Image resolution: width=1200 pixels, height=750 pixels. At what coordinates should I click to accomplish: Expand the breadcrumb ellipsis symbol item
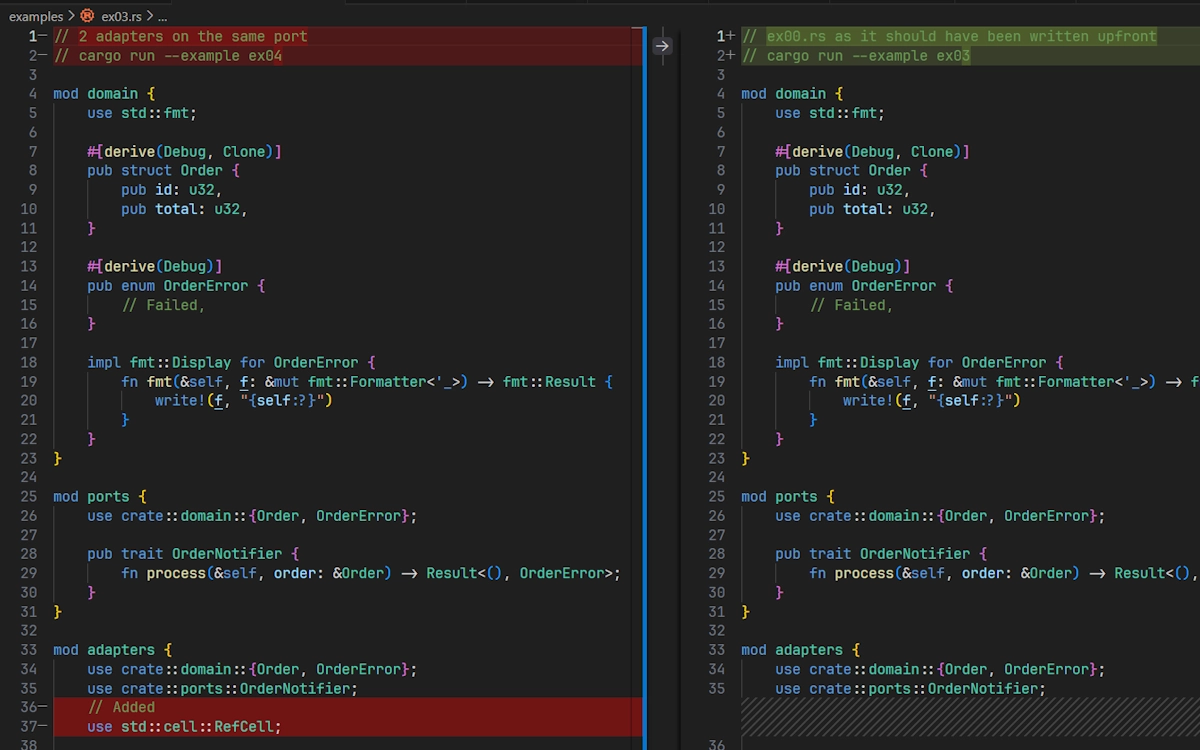pos(162,16)
